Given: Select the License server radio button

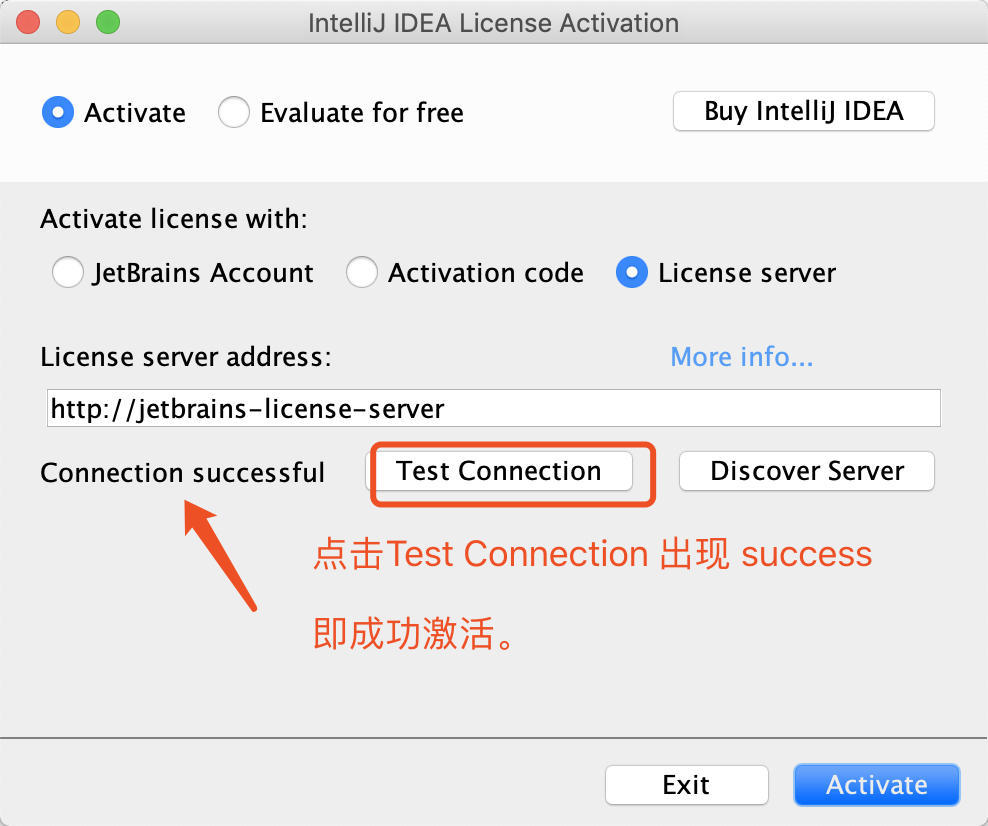Looking at the screenshot, I should coord(632,272).
